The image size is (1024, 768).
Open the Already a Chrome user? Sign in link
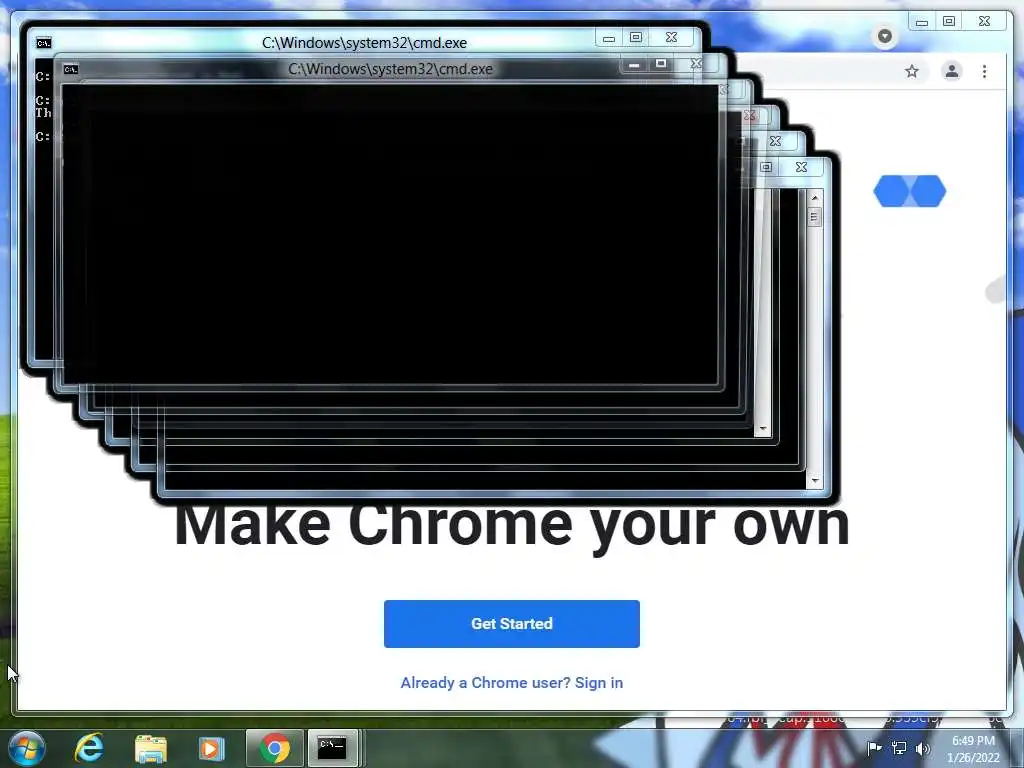[511, 682]
